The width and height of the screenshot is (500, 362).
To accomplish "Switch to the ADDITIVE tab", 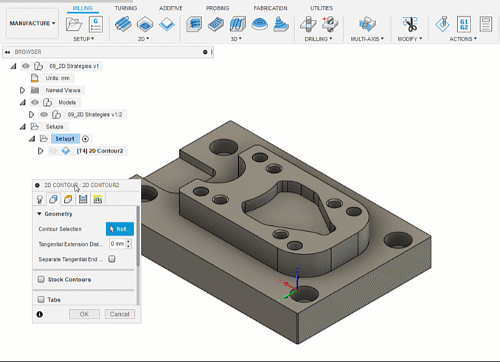I will click(x=171, y=8).
